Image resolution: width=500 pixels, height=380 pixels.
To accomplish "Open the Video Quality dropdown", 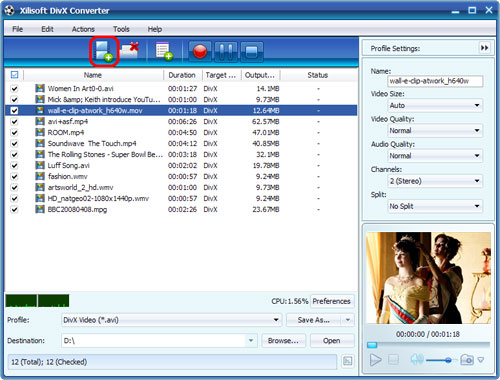I will click(x=435, y=130).
